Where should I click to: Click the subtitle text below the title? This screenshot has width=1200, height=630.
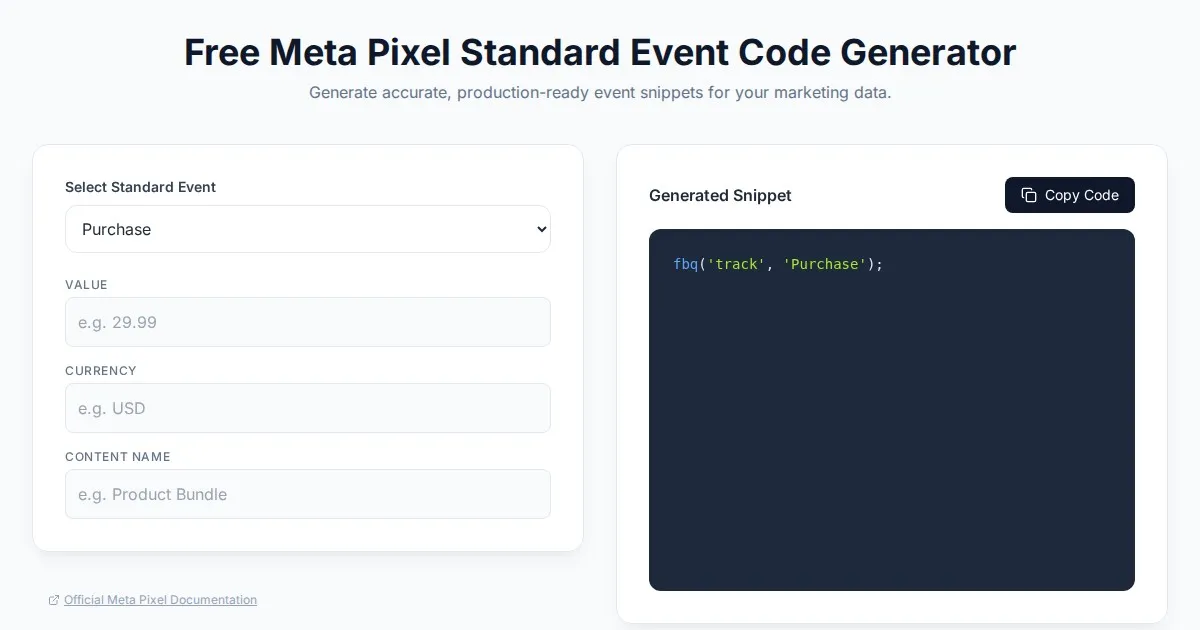[x=600, y=93]
